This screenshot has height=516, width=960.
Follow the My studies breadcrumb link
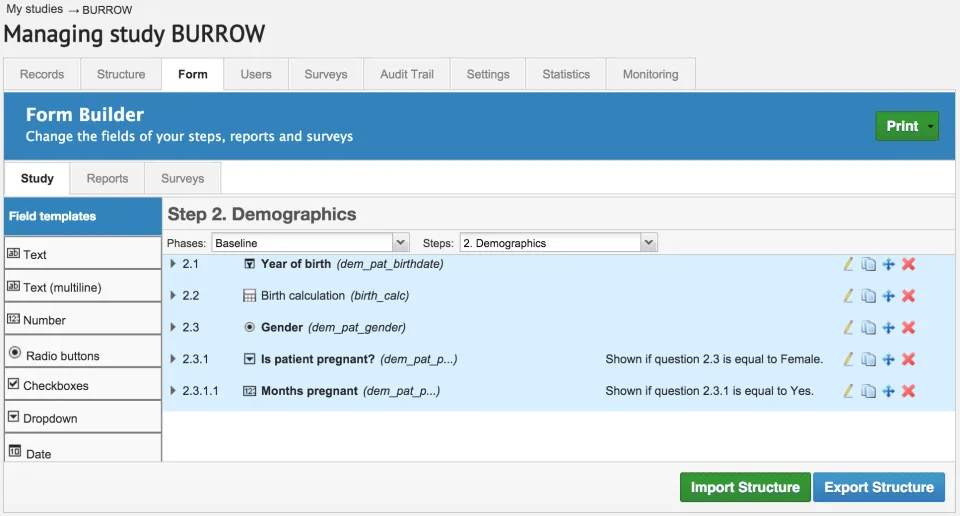coord(34,9)
